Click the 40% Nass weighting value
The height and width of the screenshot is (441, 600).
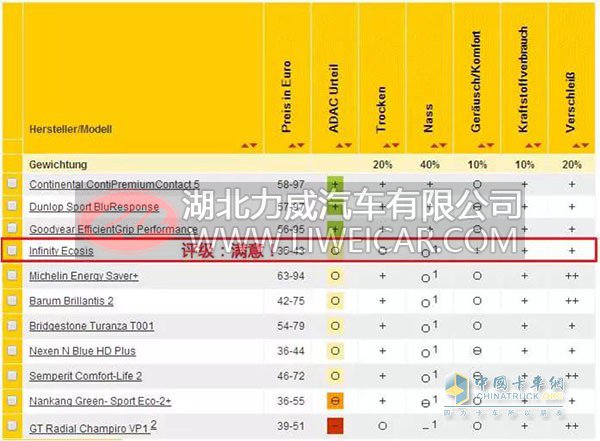click(x=430, y=165)
